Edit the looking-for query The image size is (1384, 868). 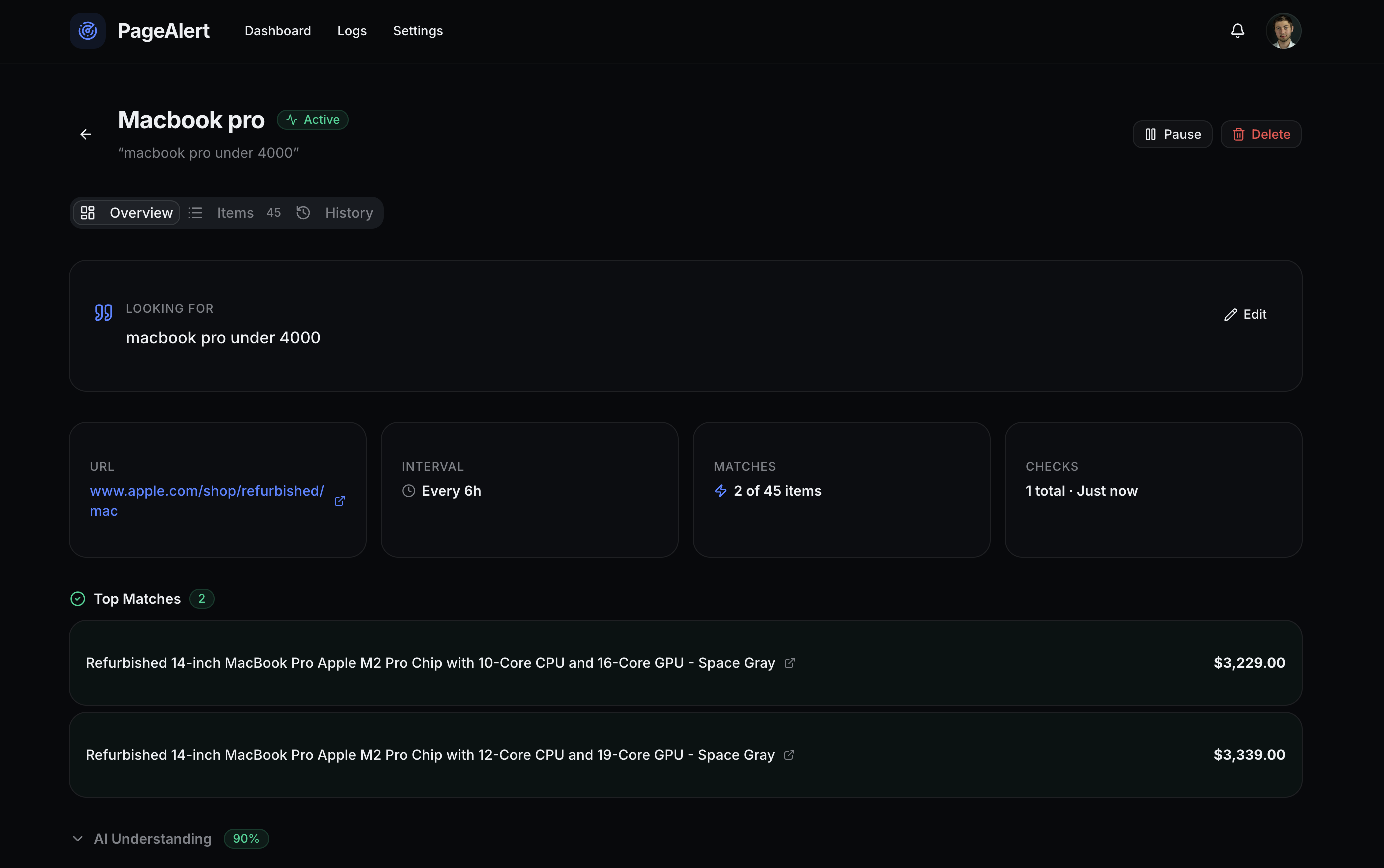pyautogui.click(x=1245, y=314)
